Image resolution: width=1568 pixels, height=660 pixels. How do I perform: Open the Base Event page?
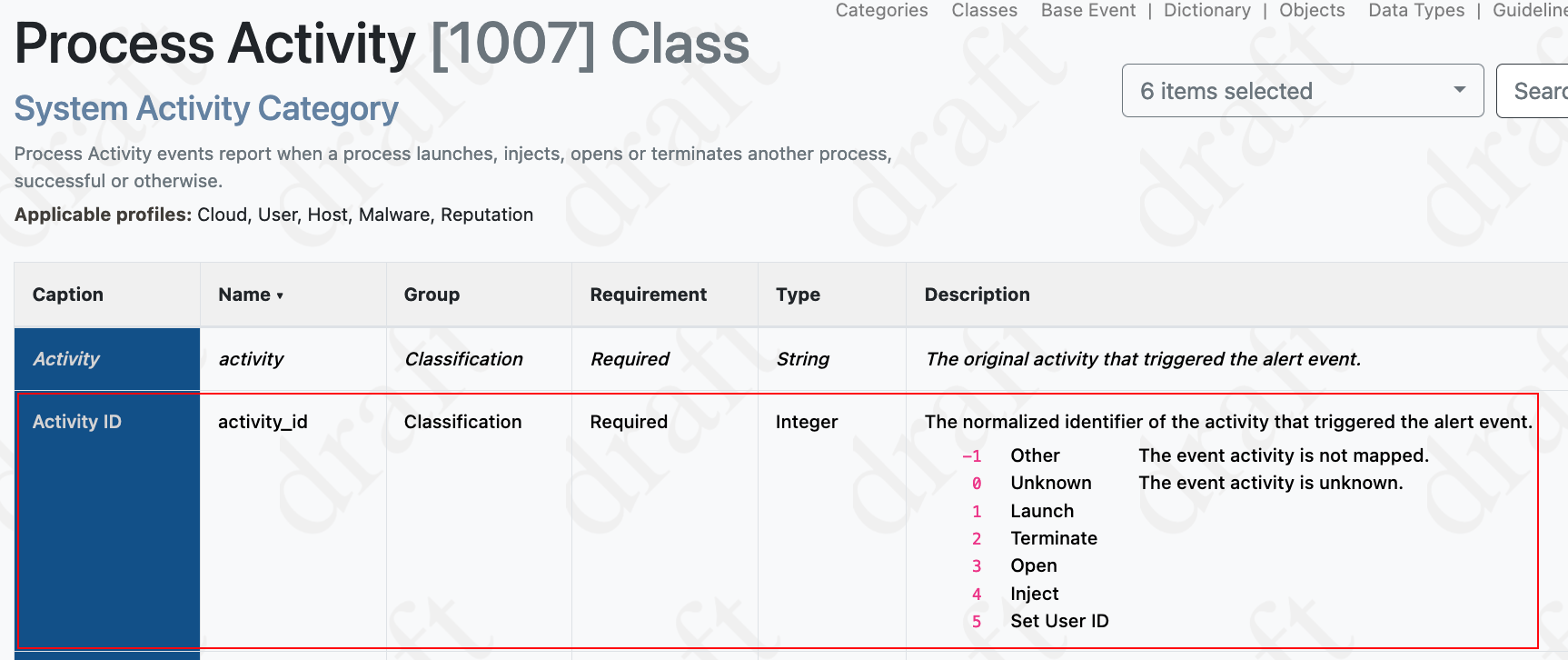(1087, 11)
